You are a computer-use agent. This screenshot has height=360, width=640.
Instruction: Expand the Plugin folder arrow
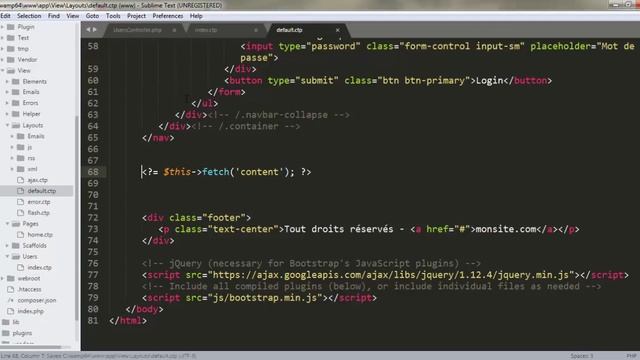(x=2, y=27)
